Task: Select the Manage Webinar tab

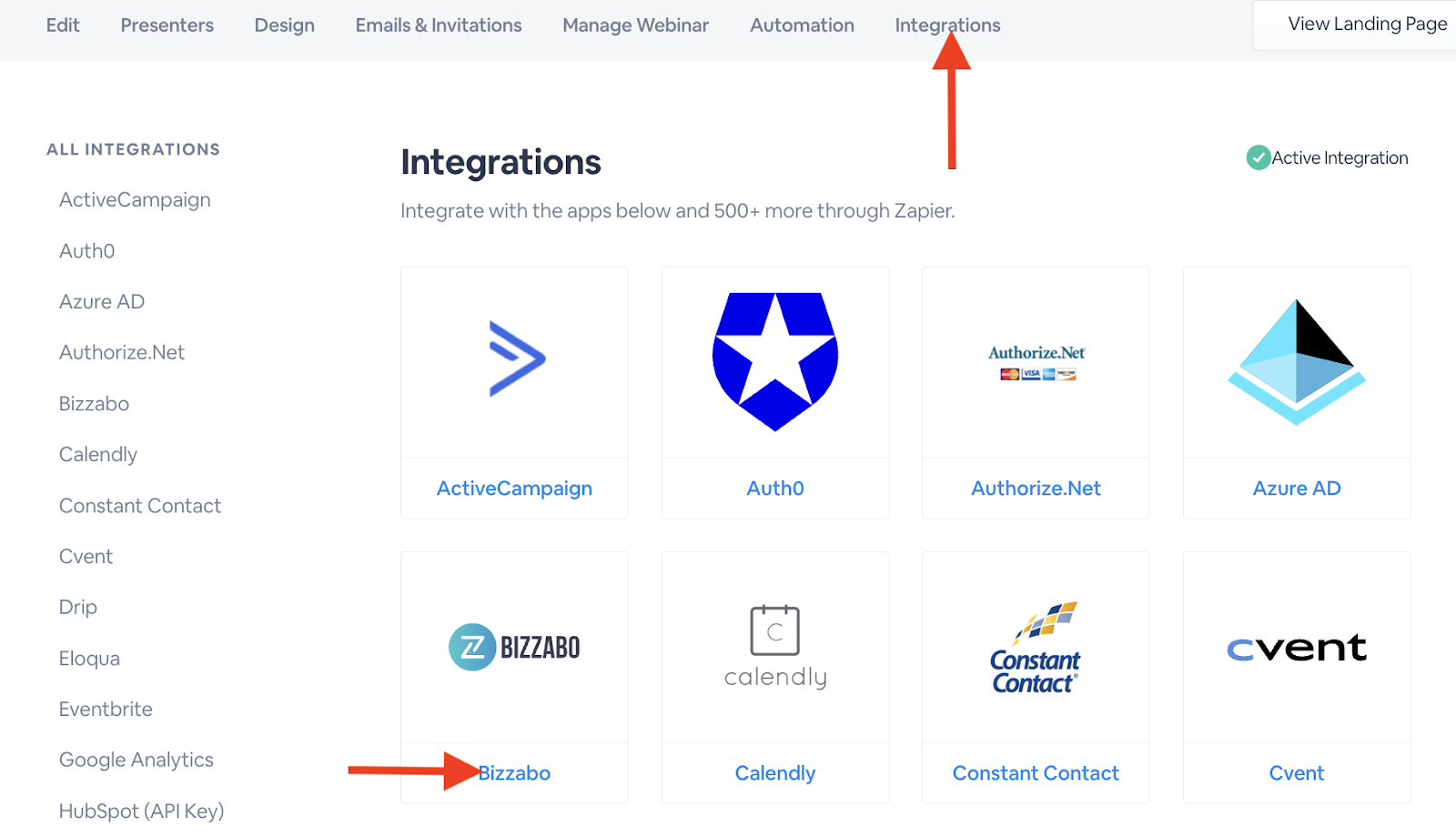Action: click(x=636, y=25)
